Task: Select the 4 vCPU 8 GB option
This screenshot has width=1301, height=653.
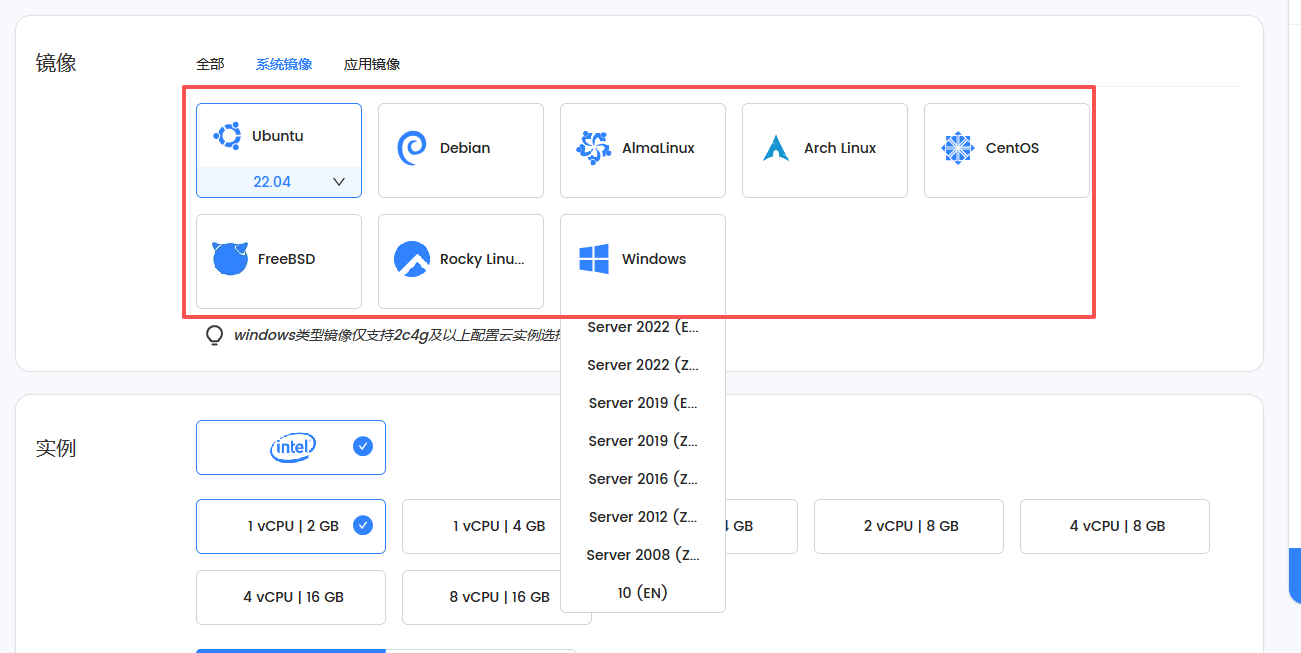Action: 1114,526
